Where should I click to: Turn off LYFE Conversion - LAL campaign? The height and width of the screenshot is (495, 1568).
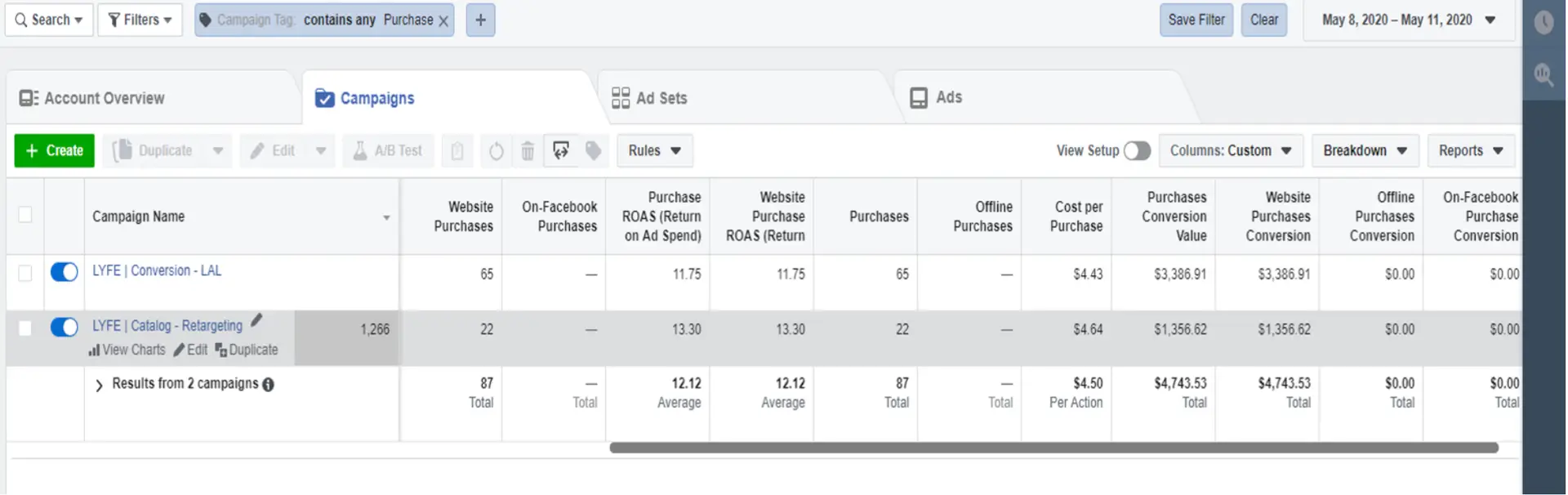64,272
